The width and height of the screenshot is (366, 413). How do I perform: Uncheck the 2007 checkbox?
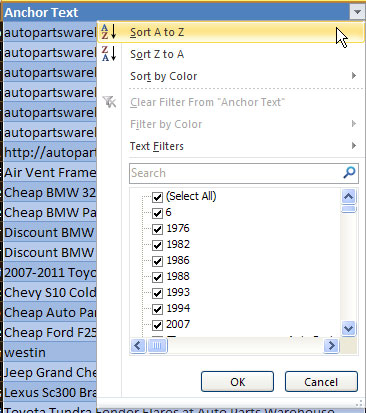157,325
